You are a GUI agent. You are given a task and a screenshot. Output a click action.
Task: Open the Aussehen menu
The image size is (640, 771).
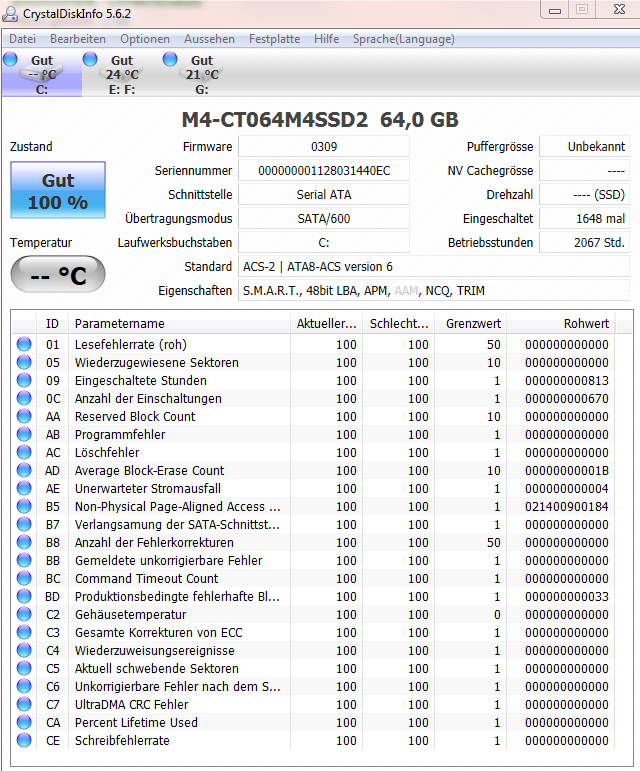click(209, 39)
